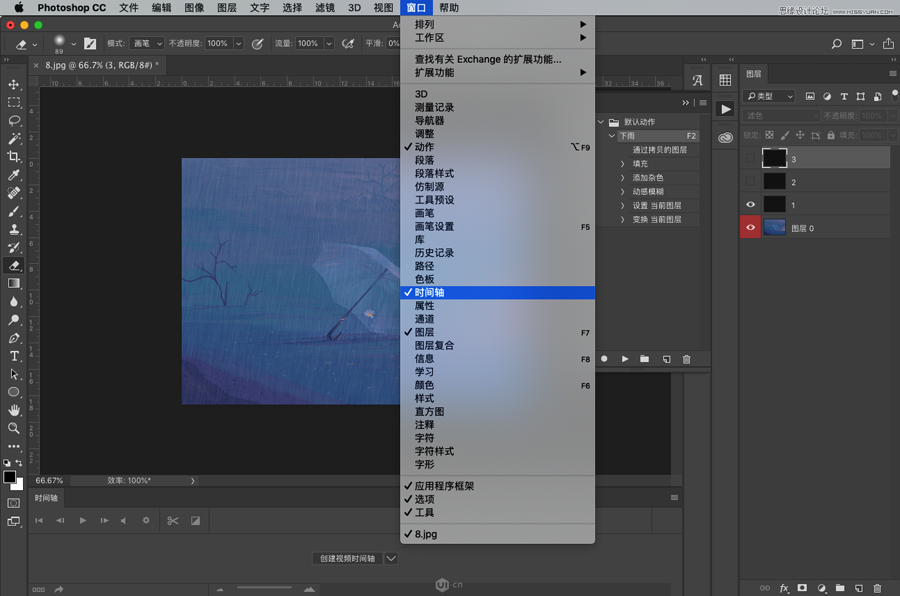Select the Move tool

coord(14,85)
